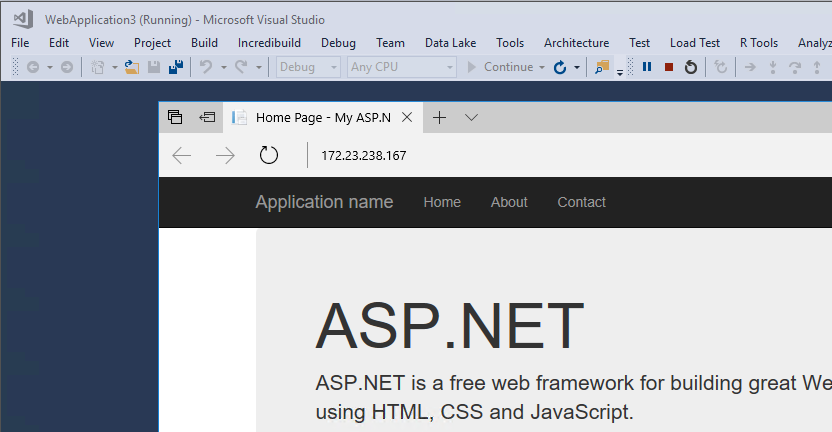Viewport: 832px width, 432px height.
Task: Open the Build menu
Action: (204, 43)
